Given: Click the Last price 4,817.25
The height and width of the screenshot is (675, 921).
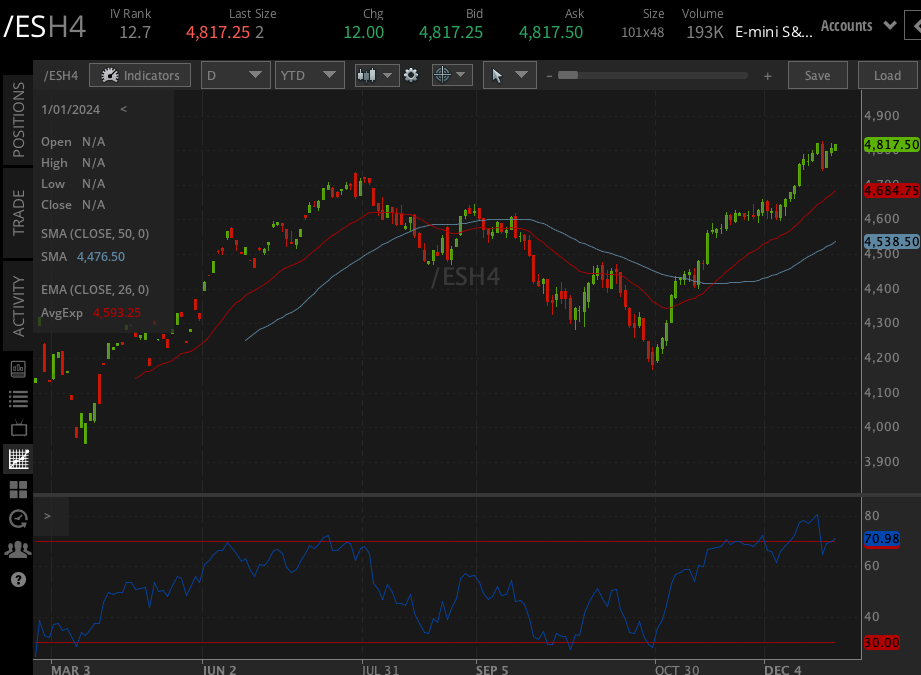Looking at the screenshot, I should coord(218,32).
